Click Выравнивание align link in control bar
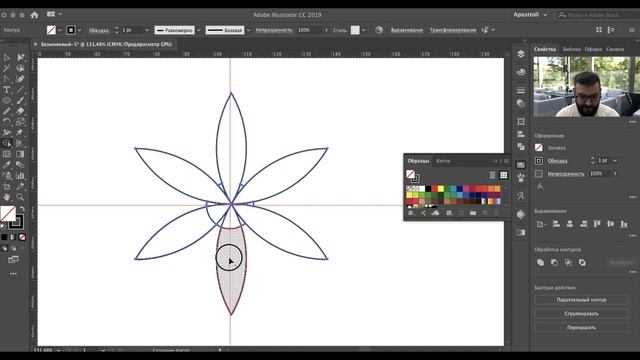Viewport: 640px width, 360px height. tap(407, 30)
